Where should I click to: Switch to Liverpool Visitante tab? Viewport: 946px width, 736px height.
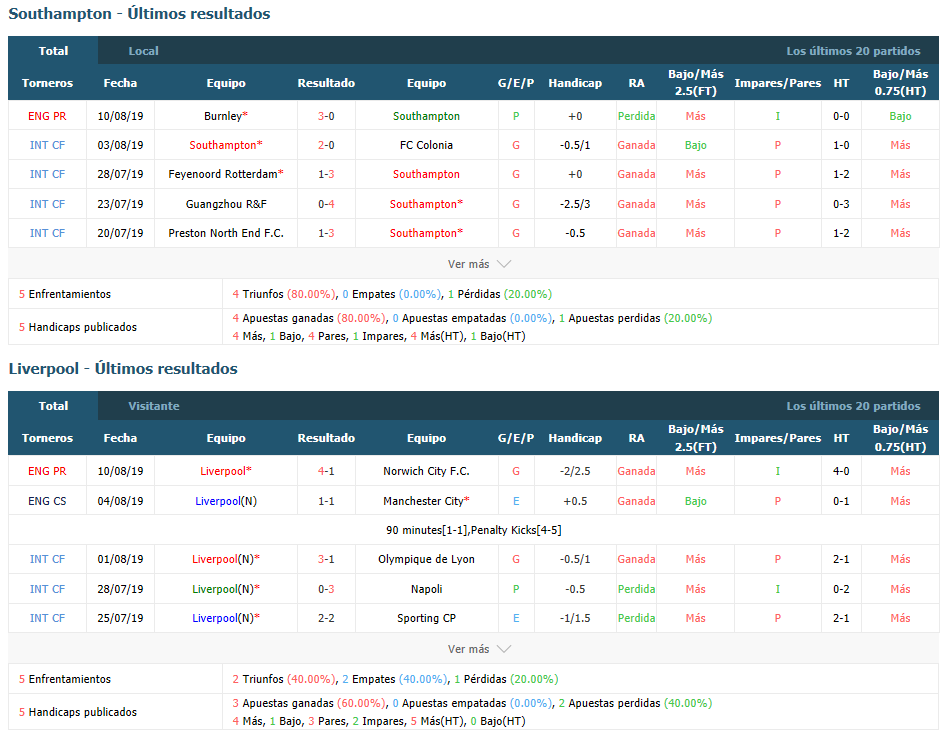[x=153, y=406]
